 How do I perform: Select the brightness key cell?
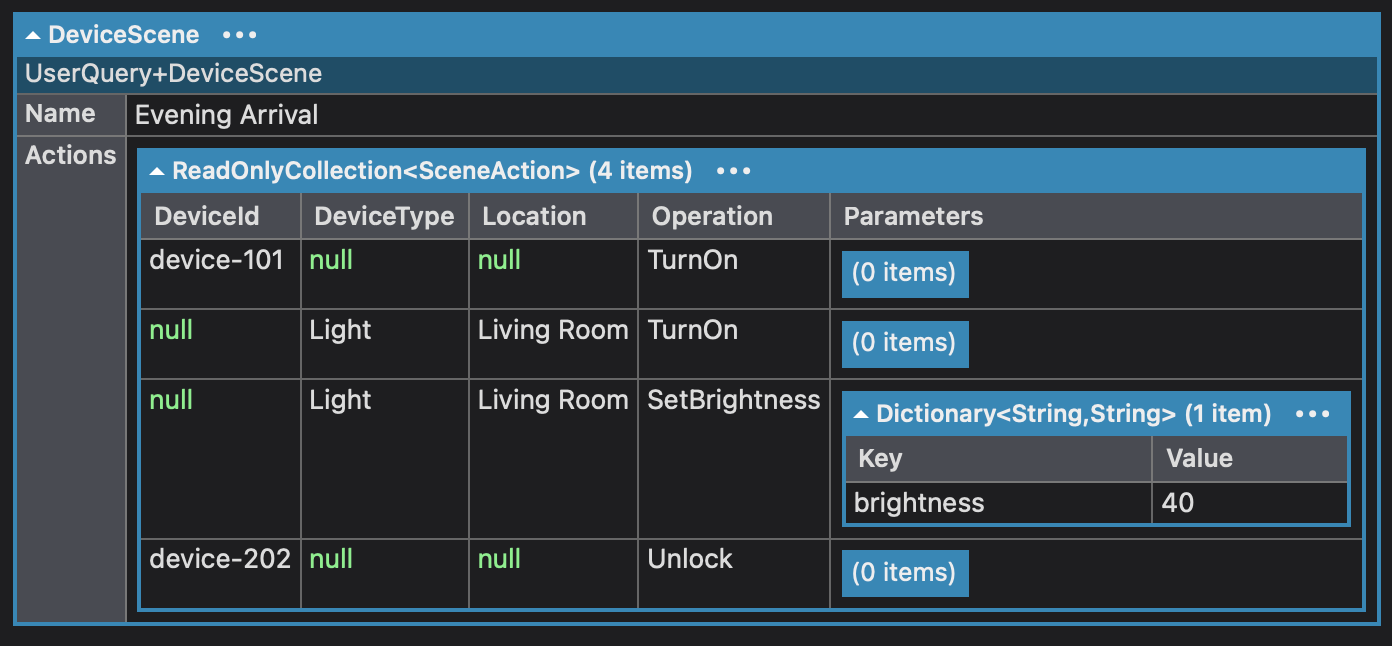pos(998,503)
